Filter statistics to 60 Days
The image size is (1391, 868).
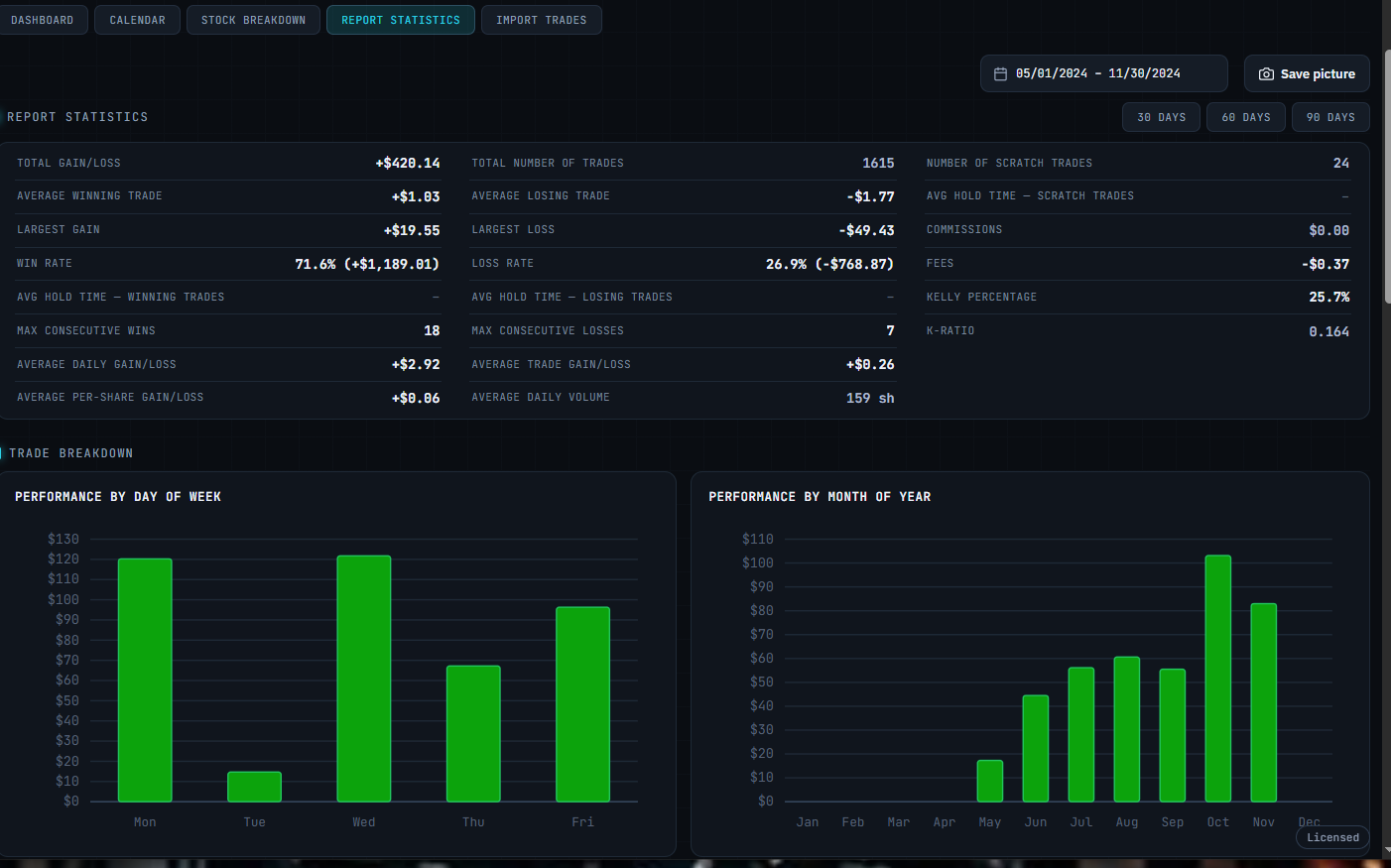(x=1245, y=117)
